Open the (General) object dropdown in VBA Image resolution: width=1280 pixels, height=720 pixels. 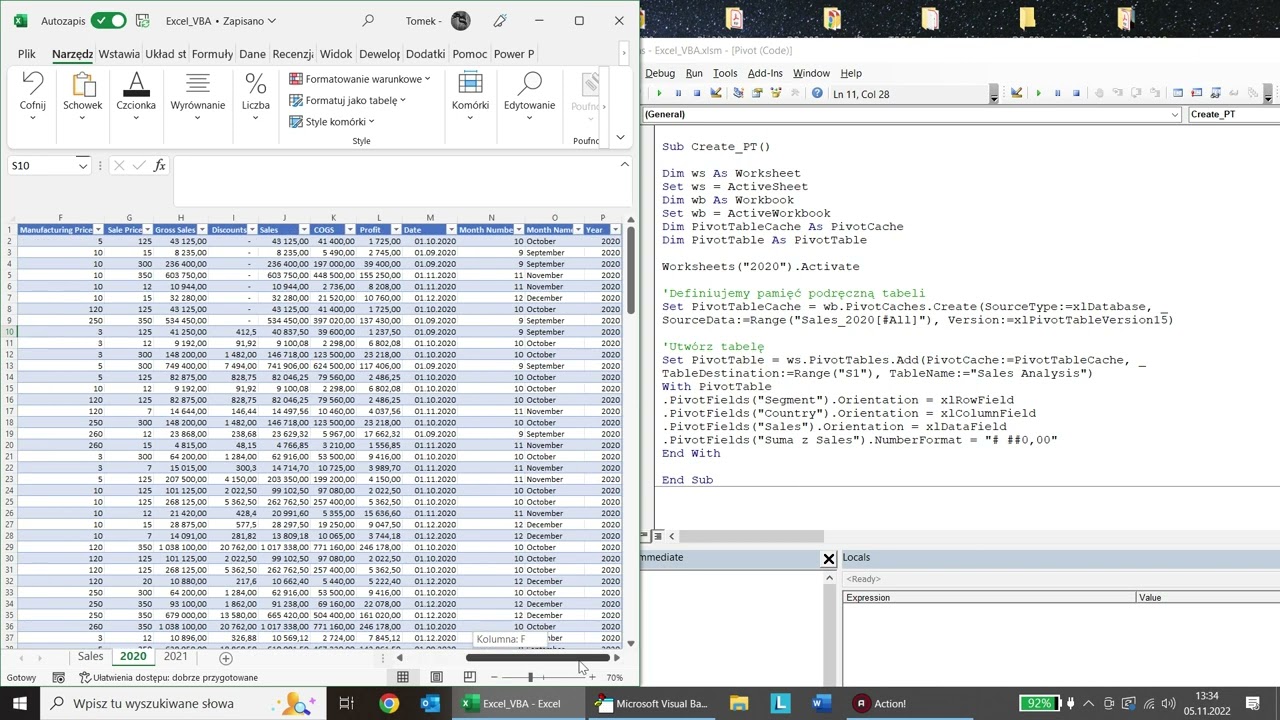point(1175,114)
